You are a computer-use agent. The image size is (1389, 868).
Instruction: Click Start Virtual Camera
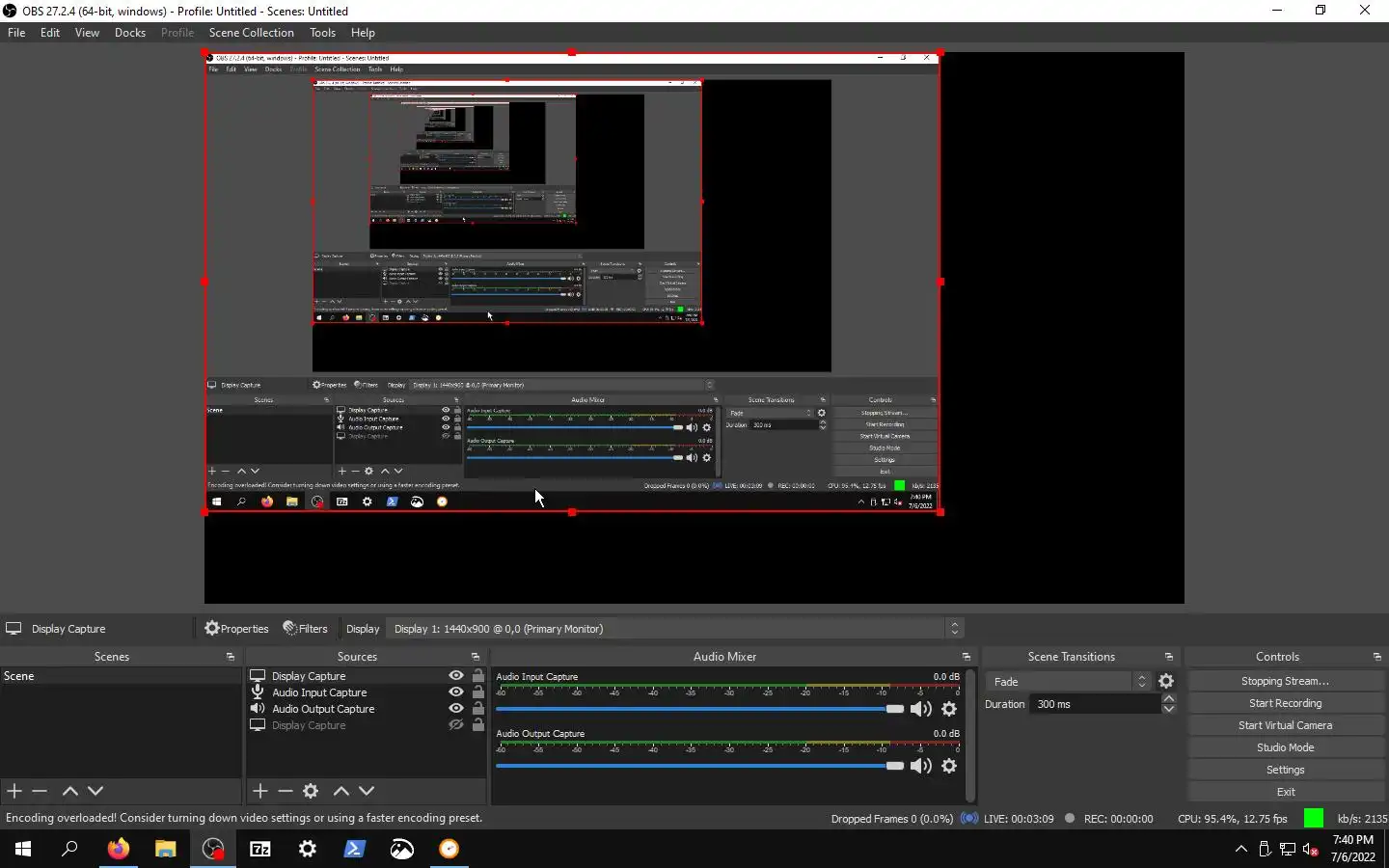click(1286, 725)
